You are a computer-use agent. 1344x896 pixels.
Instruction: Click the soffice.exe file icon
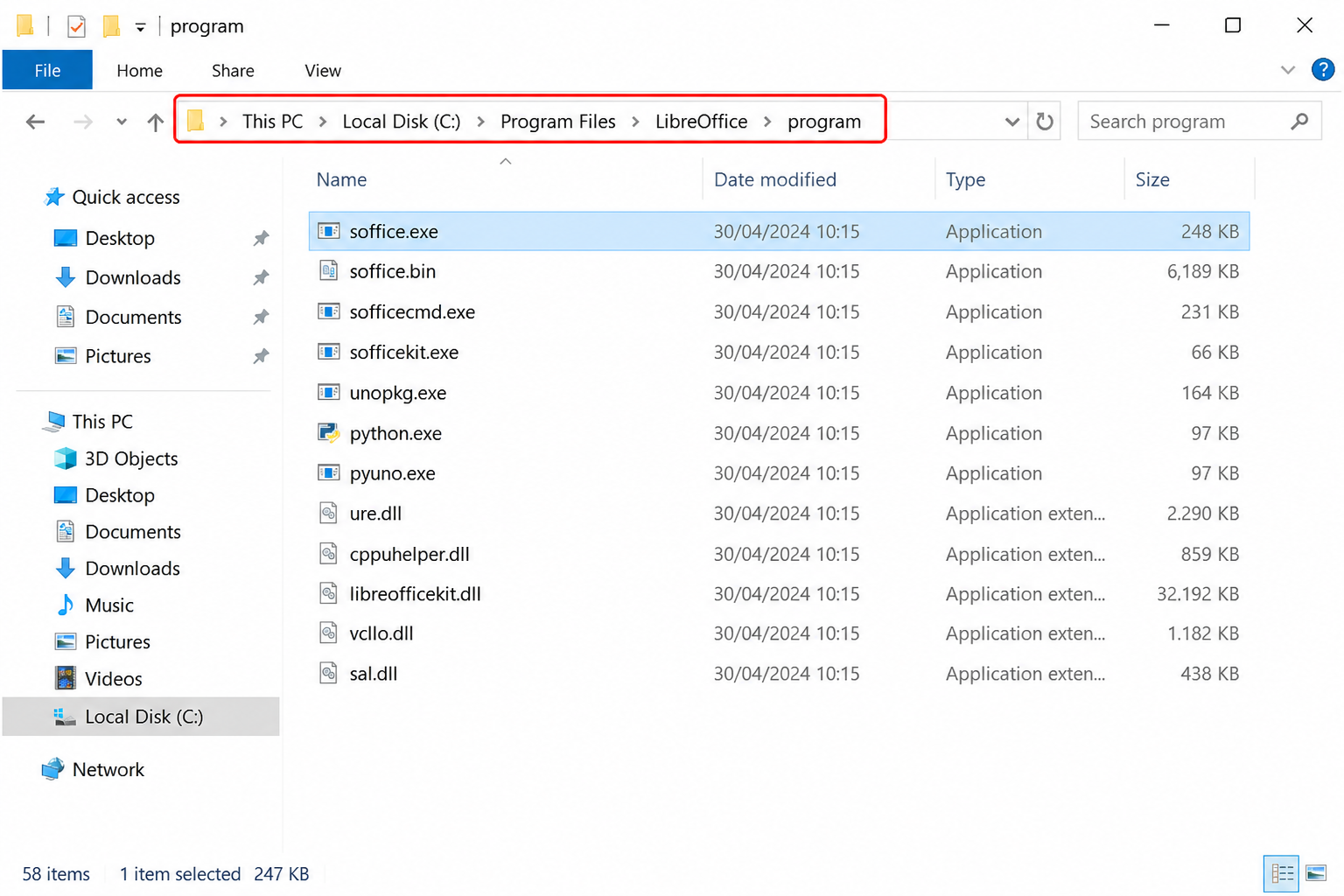[328, 231]
